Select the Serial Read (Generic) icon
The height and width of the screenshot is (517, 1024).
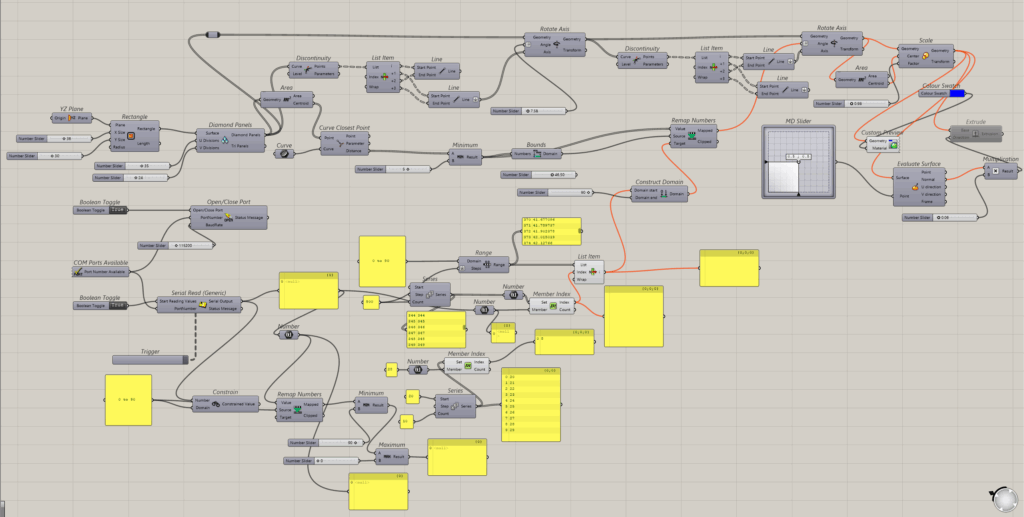pos(199,304)
